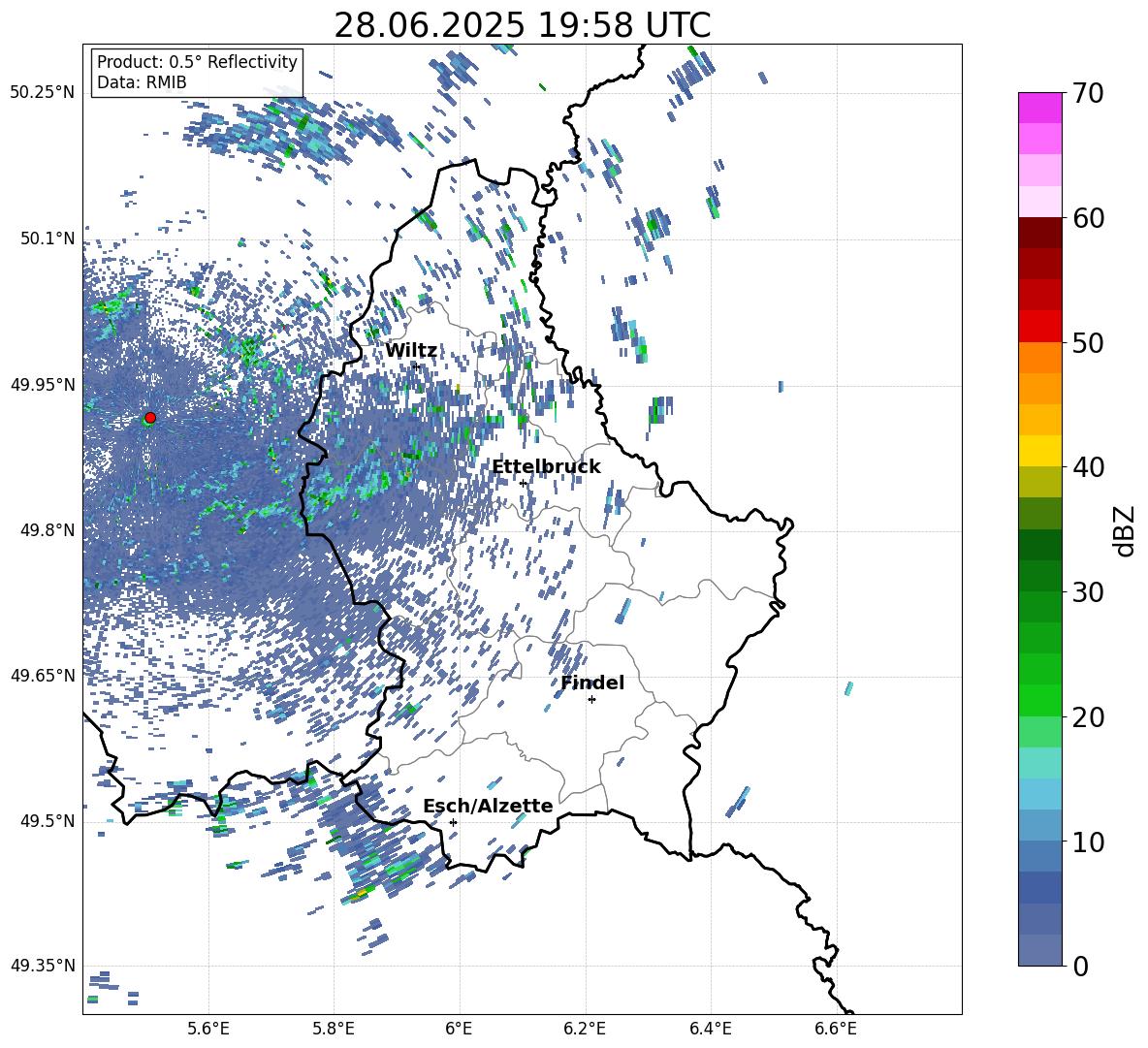The height and width of the screenshot is (1048, 1148).
Task: Click the Esch/Alzette cross marker
Action: (453, 822)
